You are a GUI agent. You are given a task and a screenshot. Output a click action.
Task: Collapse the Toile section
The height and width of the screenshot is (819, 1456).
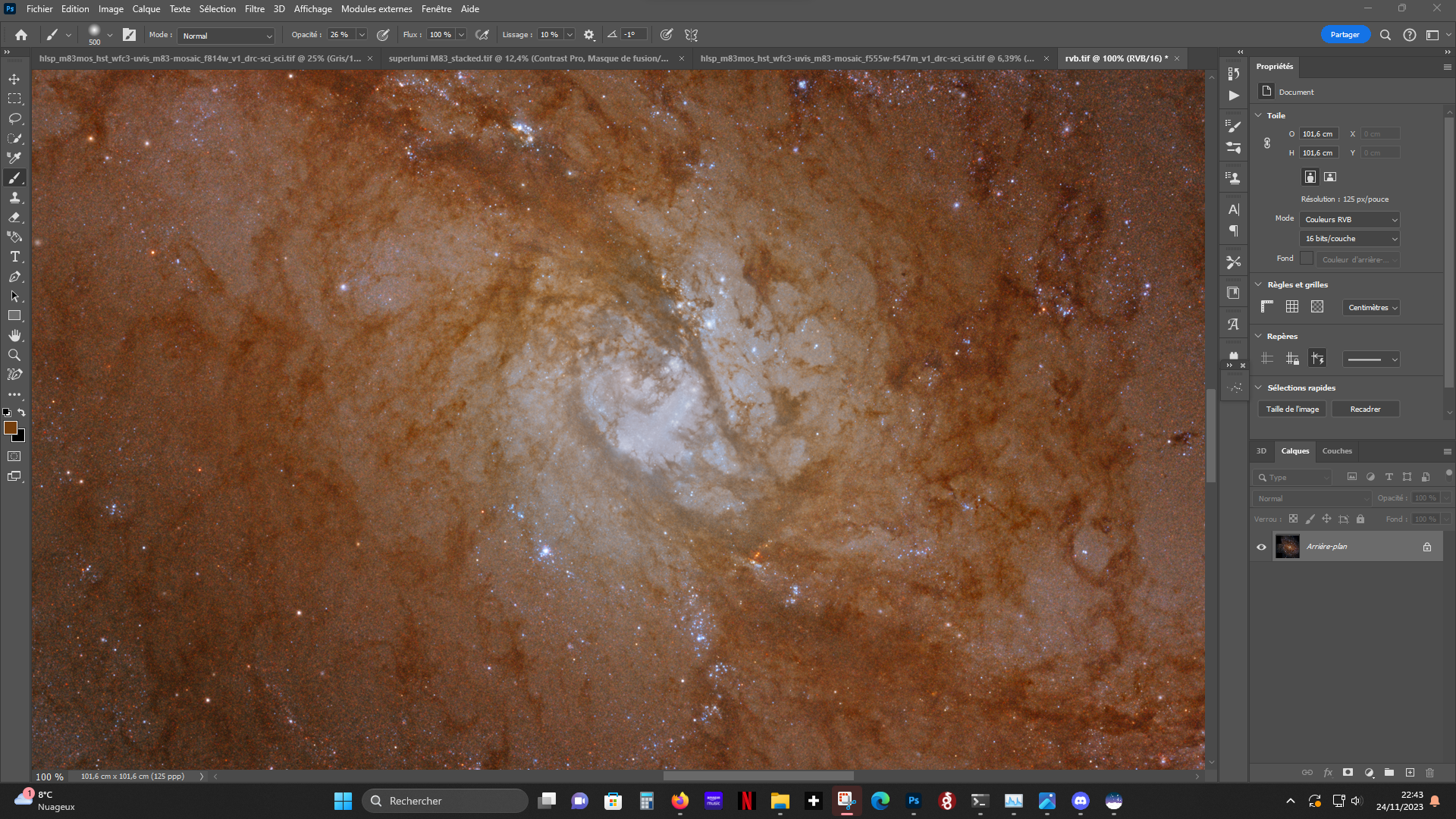click(x=1258, y=115)
